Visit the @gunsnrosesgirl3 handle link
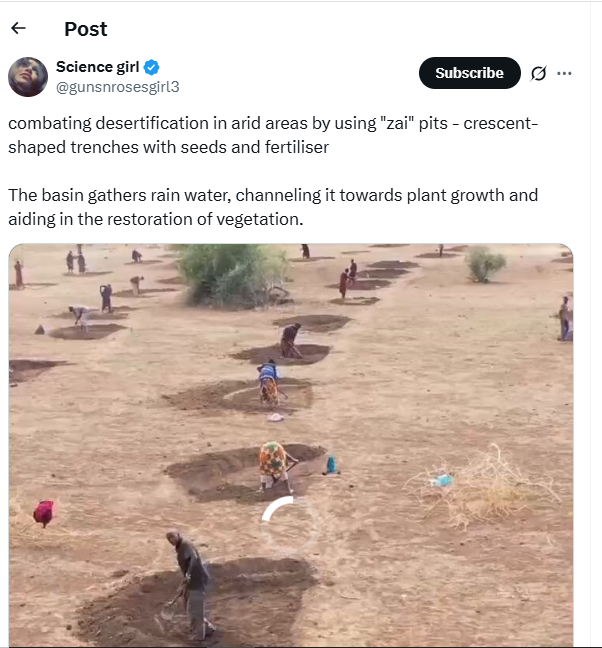The height and width of the screenshot is (648, 602). pyautogui.click(x=117, y=87)
